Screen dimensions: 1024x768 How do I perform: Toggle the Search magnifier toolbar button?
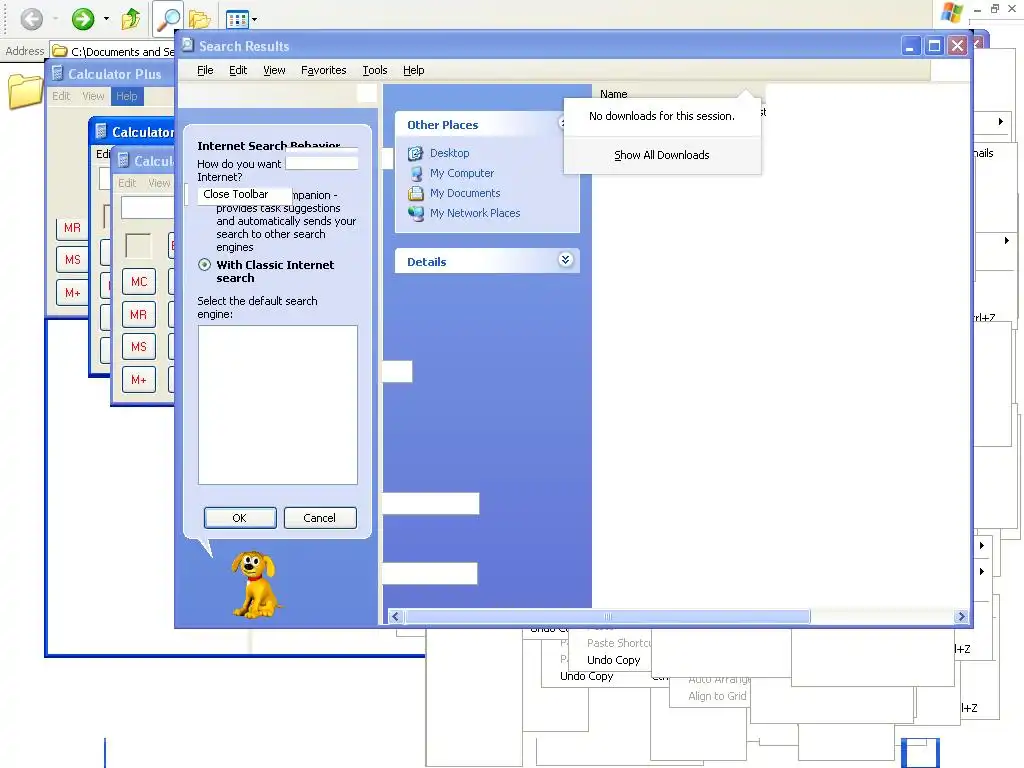click(x=168, y=19)
